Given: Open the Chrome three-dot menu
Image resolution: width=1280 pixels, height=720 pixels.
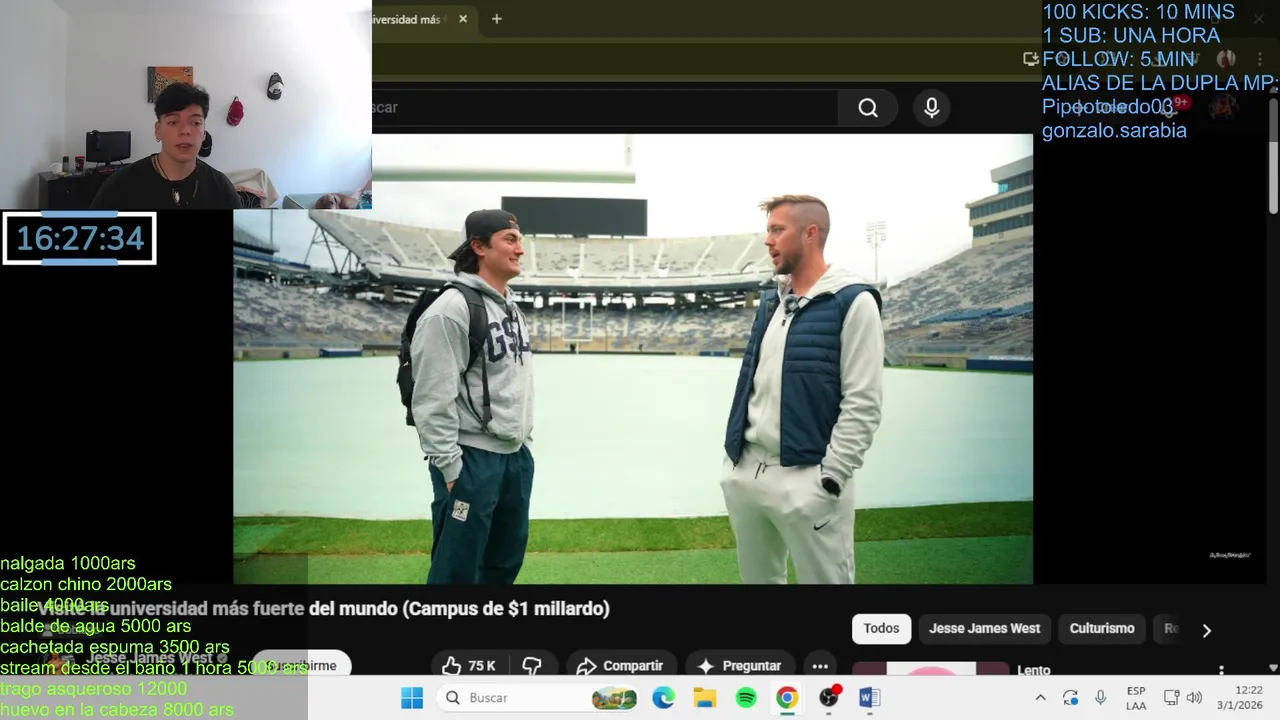Looking at the screenshot, I should pos(1259,59).
